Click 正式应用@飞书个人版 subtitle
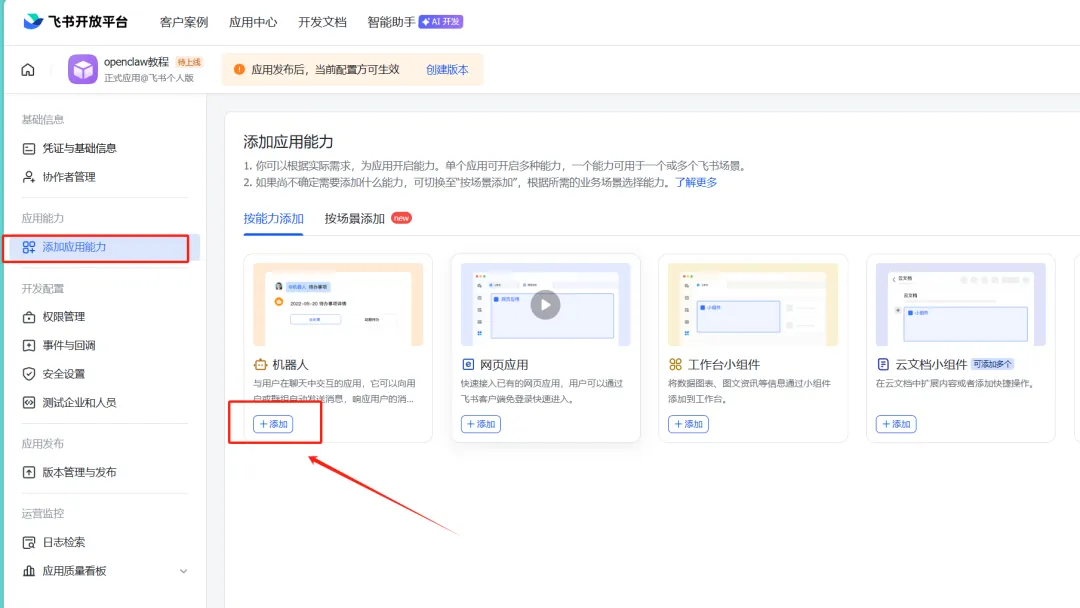1080x608 pixels. (x=149, y=78)
